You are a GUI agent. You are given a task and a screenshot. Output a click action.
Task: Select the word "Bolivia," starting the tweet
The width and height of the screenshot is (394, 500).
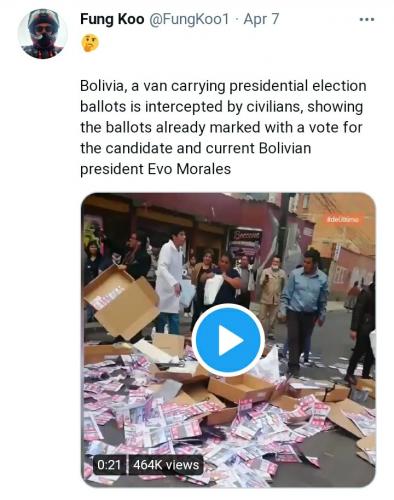click(102, 86)
